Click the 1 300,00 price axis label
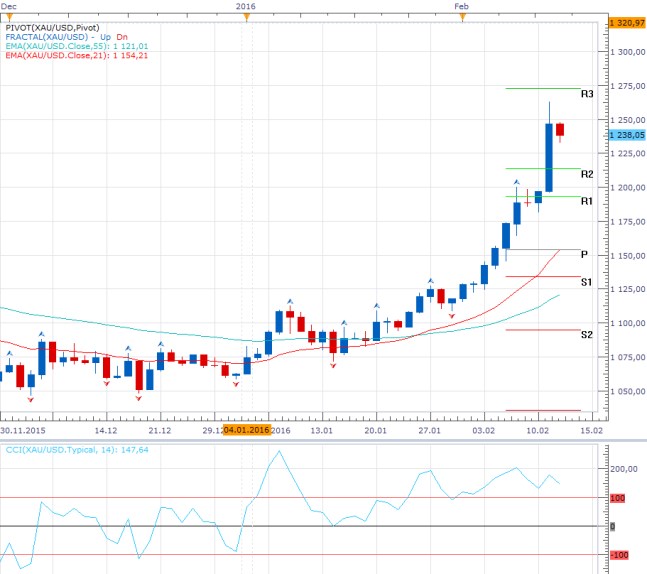The image size is (647, 574). pos(628,52)
